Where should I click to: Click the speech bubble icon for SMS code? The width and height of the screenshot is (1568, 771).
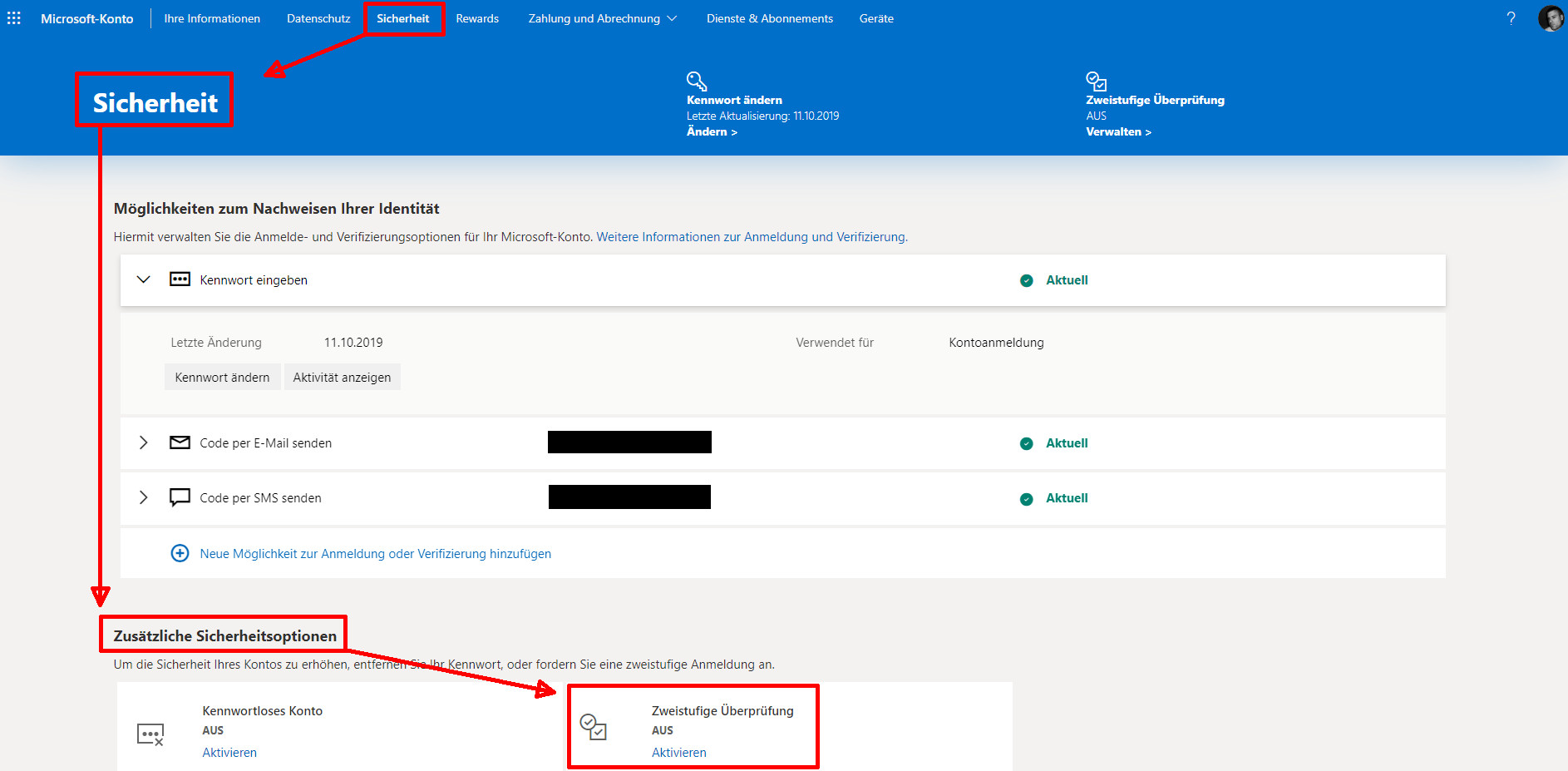point(180,497)
